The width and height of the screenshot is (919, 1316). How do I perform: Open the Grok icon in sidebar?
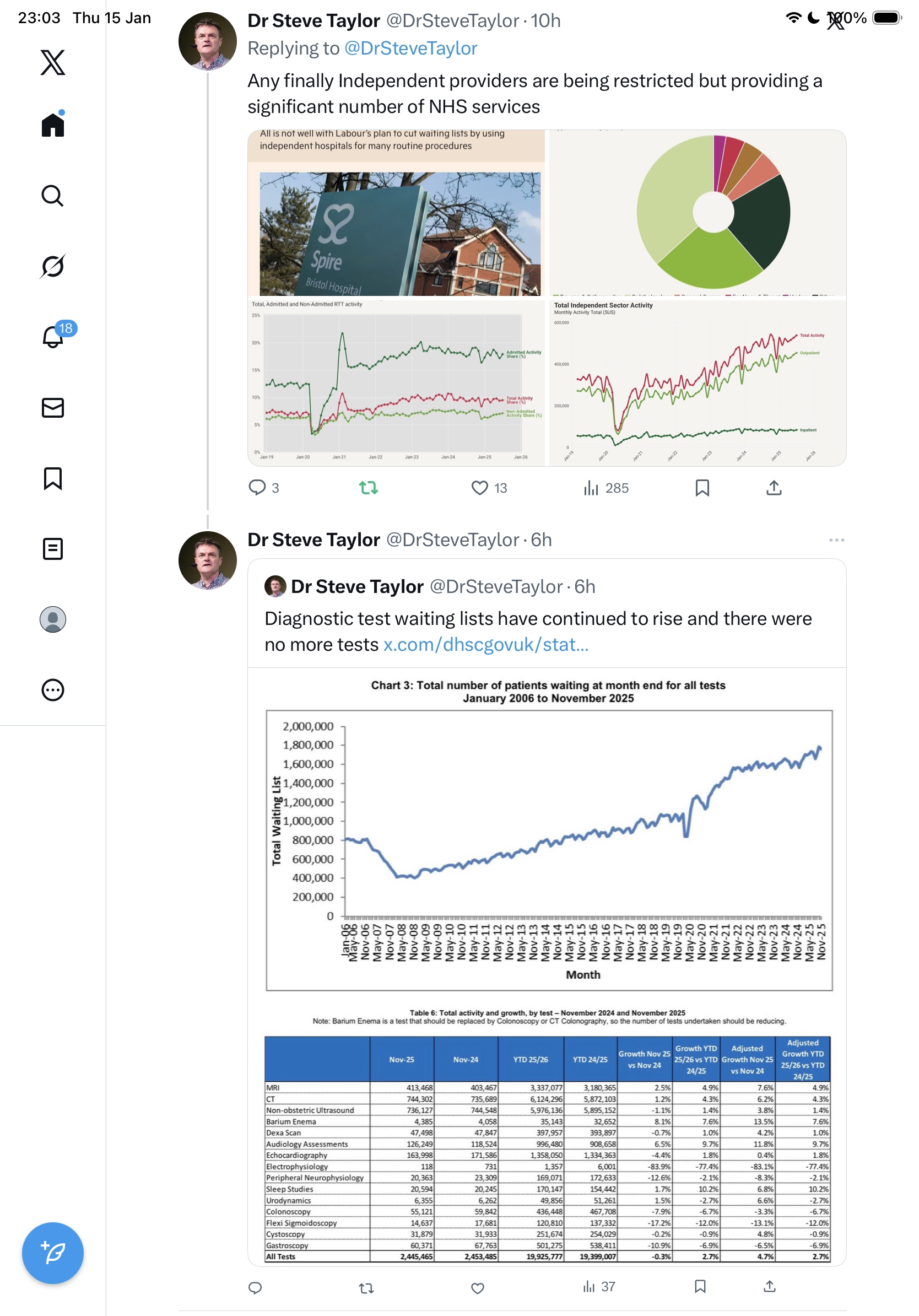[53, 266]
